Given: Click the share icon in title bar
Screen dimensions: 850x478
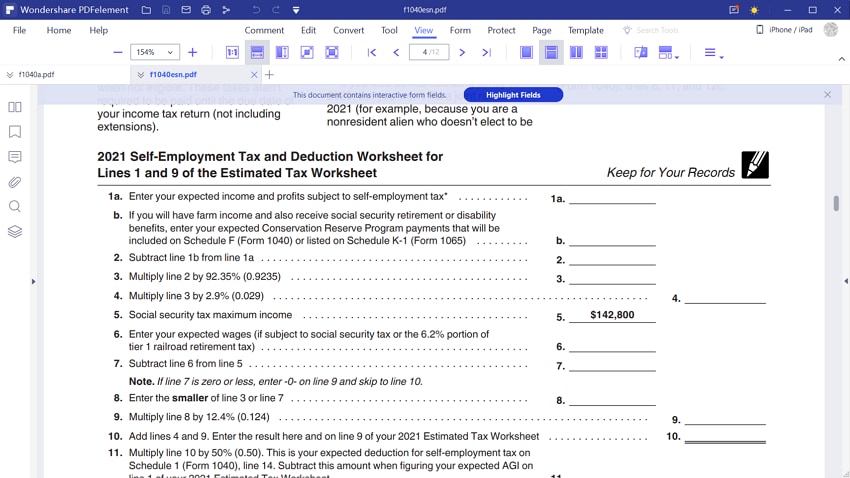Looking at the screenshot, I should 226,10.
